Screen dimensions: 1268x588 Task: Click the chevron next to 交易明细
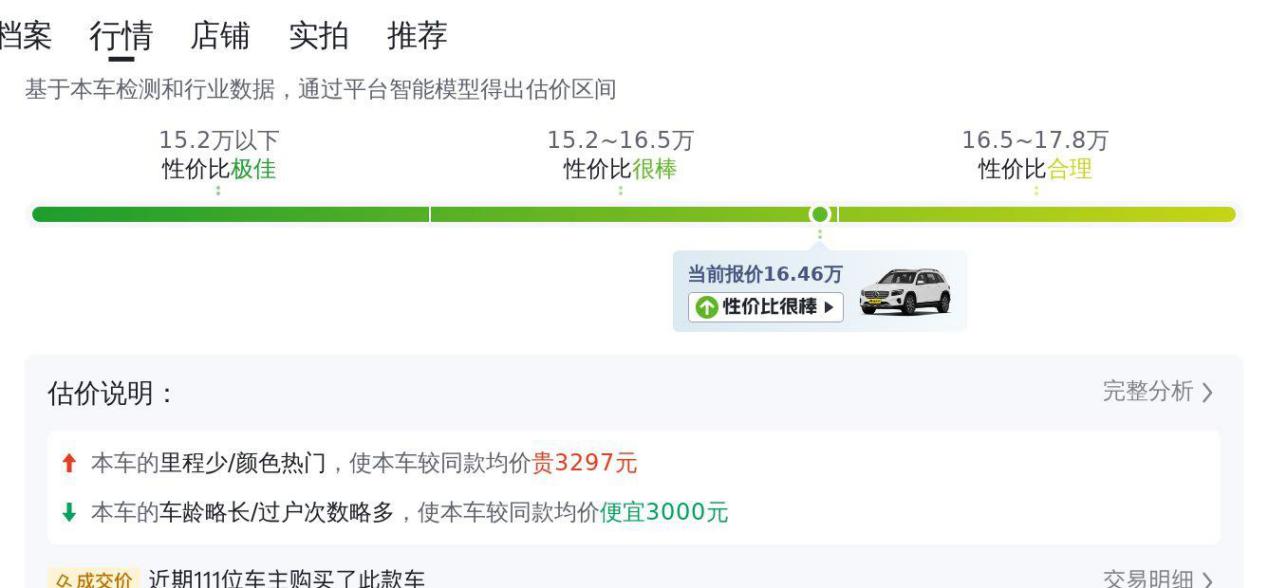click(1208, 580)
